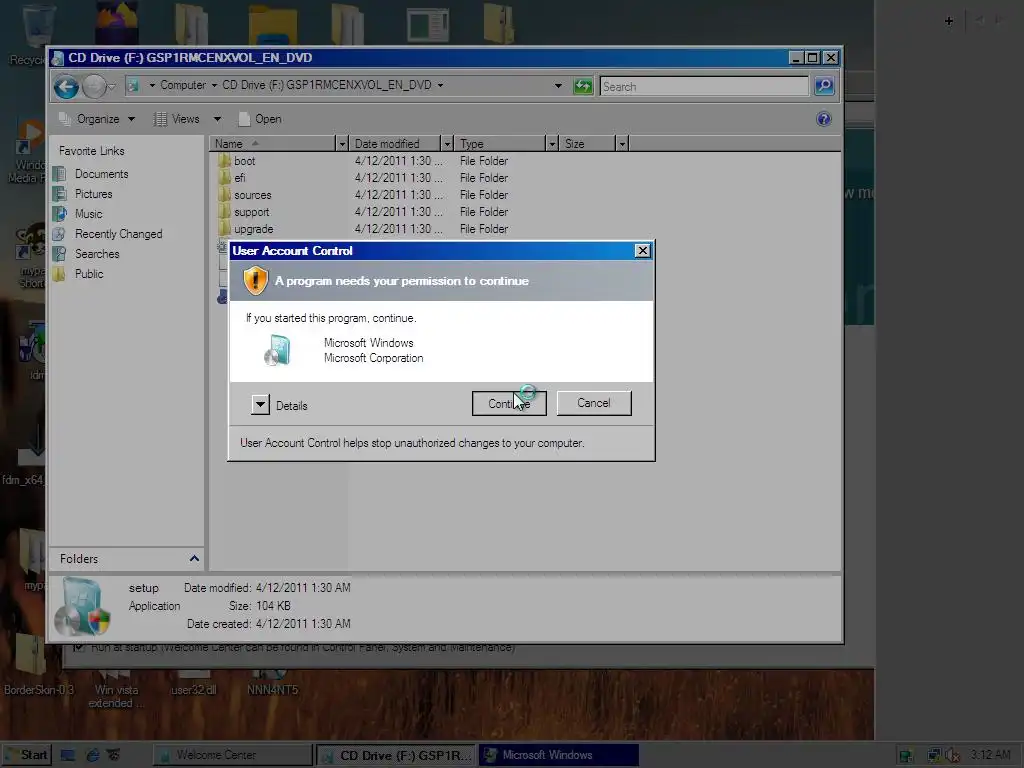Image resolution: width=1024 pixels, height=768 pixels.
Task: Open Pictures in Favorite Links
Action: (93, 194)
